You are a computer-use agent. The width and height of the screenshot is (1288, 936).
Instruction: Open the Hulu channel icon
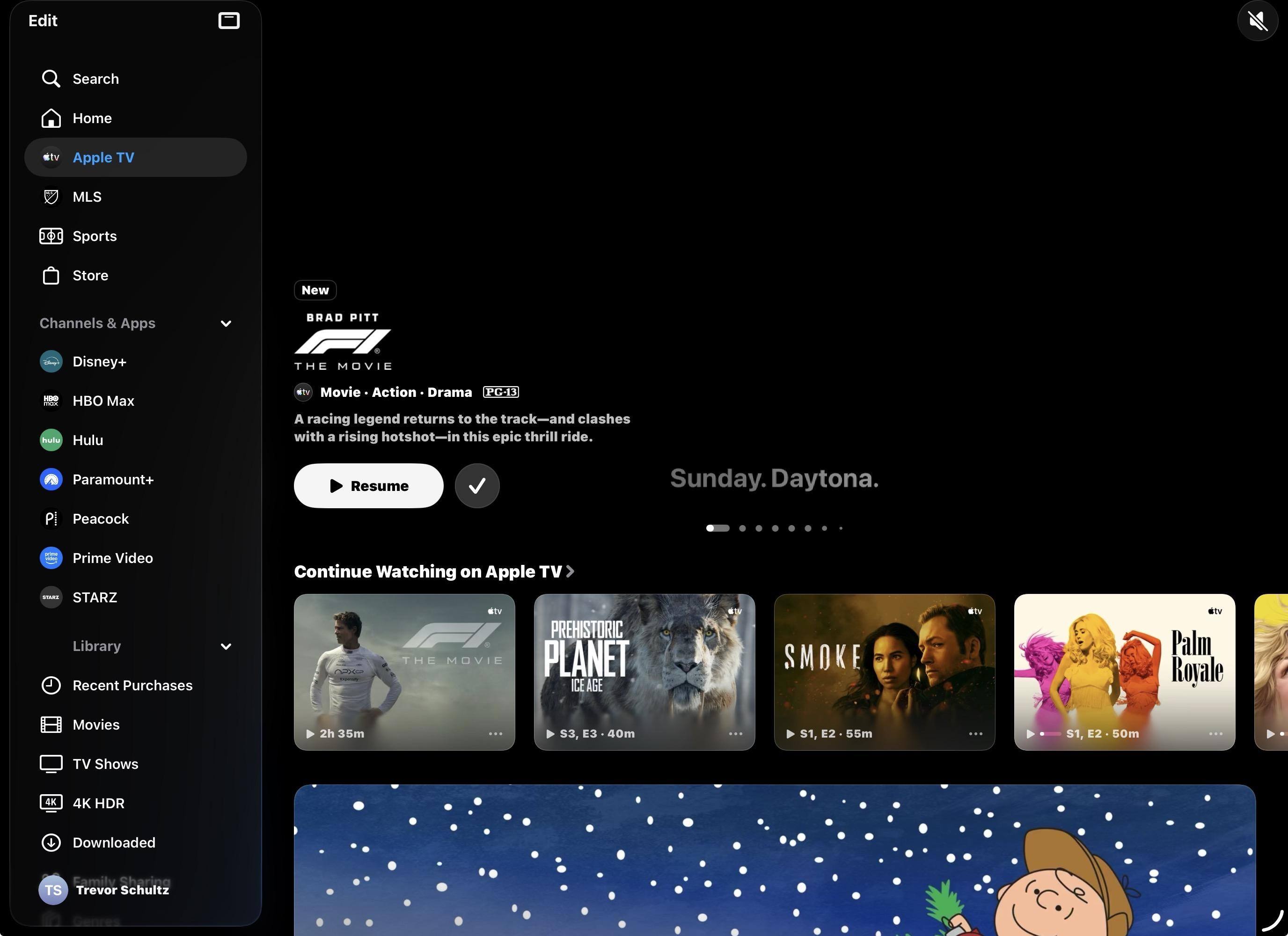tap(51, 440)
